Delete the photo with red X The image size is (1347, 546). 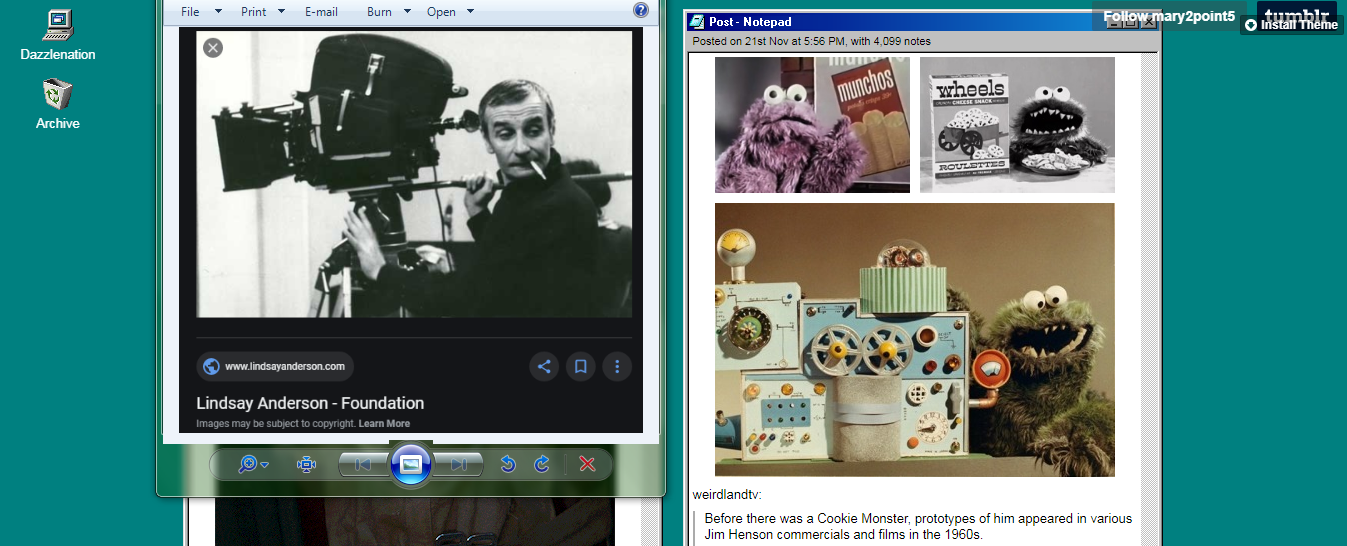588,464
